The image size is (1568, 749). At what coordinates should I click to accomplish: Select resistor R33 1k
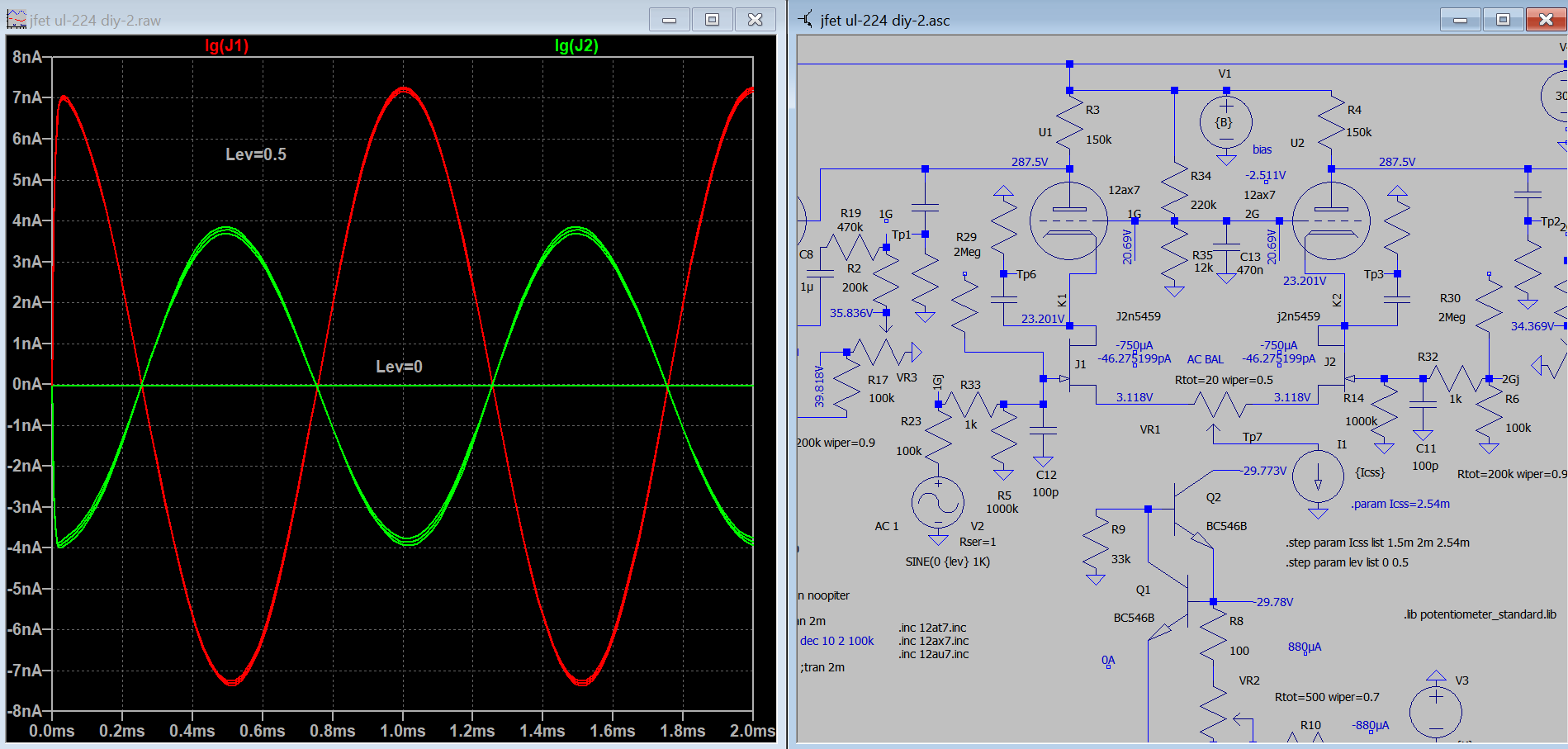(x=970, y=404)
